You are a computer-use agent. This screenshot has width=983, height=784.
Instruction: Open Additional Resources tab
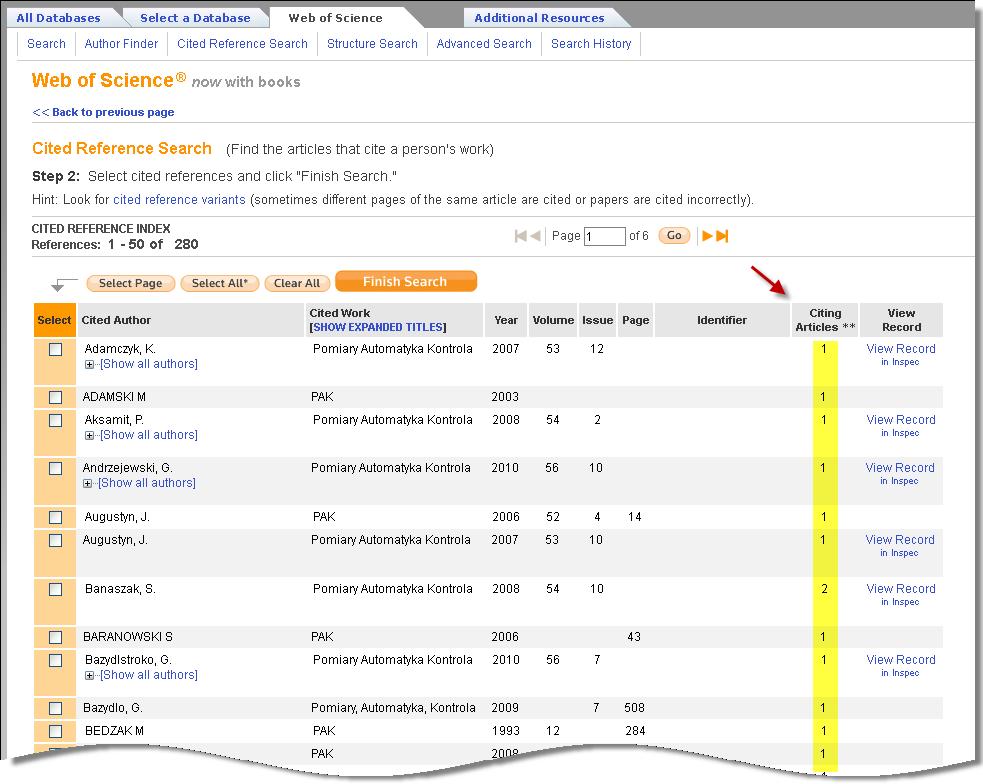[539, 18]
